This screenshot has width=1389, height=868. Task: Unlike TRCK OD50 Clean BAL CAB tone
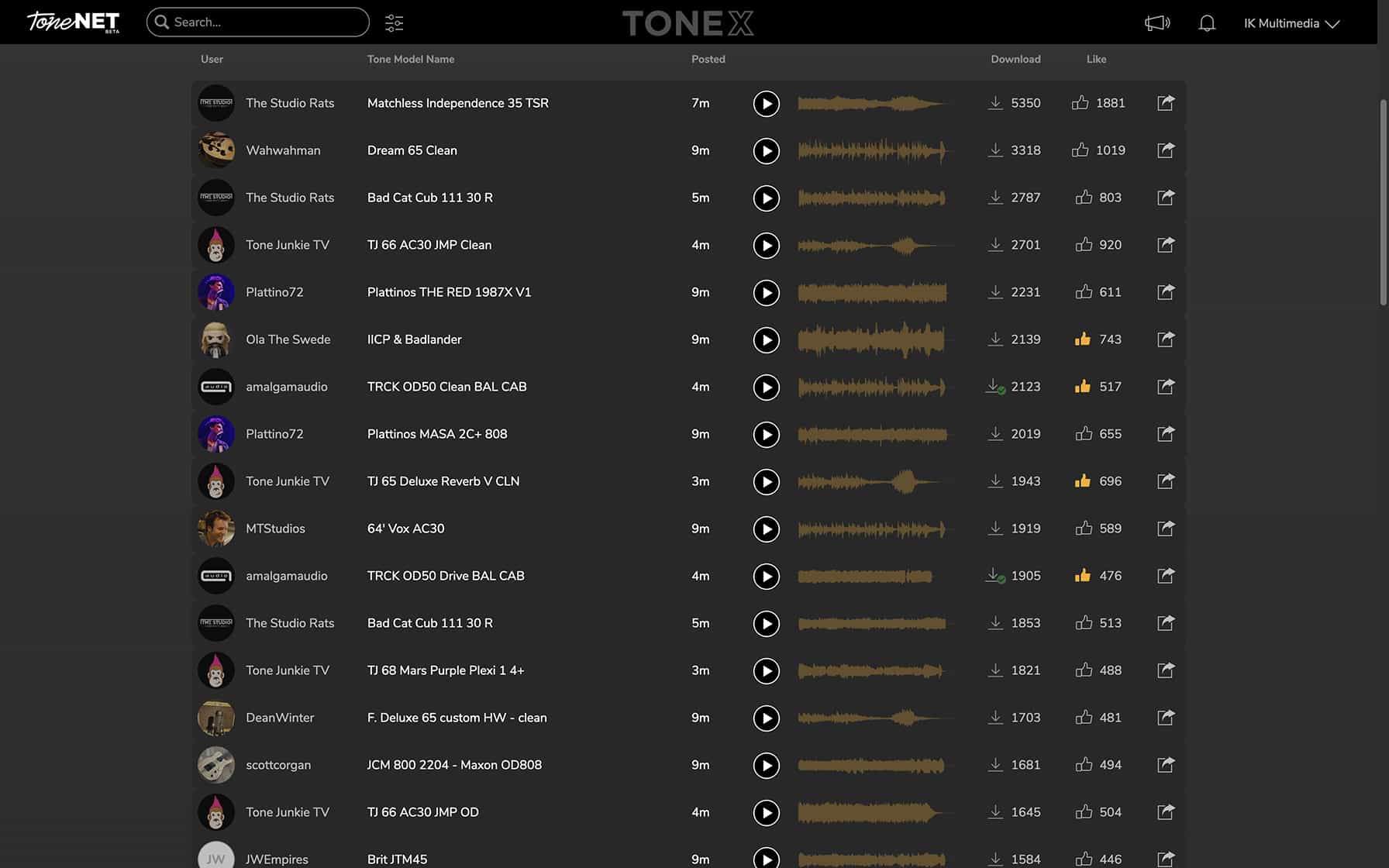coord(1083,386)
